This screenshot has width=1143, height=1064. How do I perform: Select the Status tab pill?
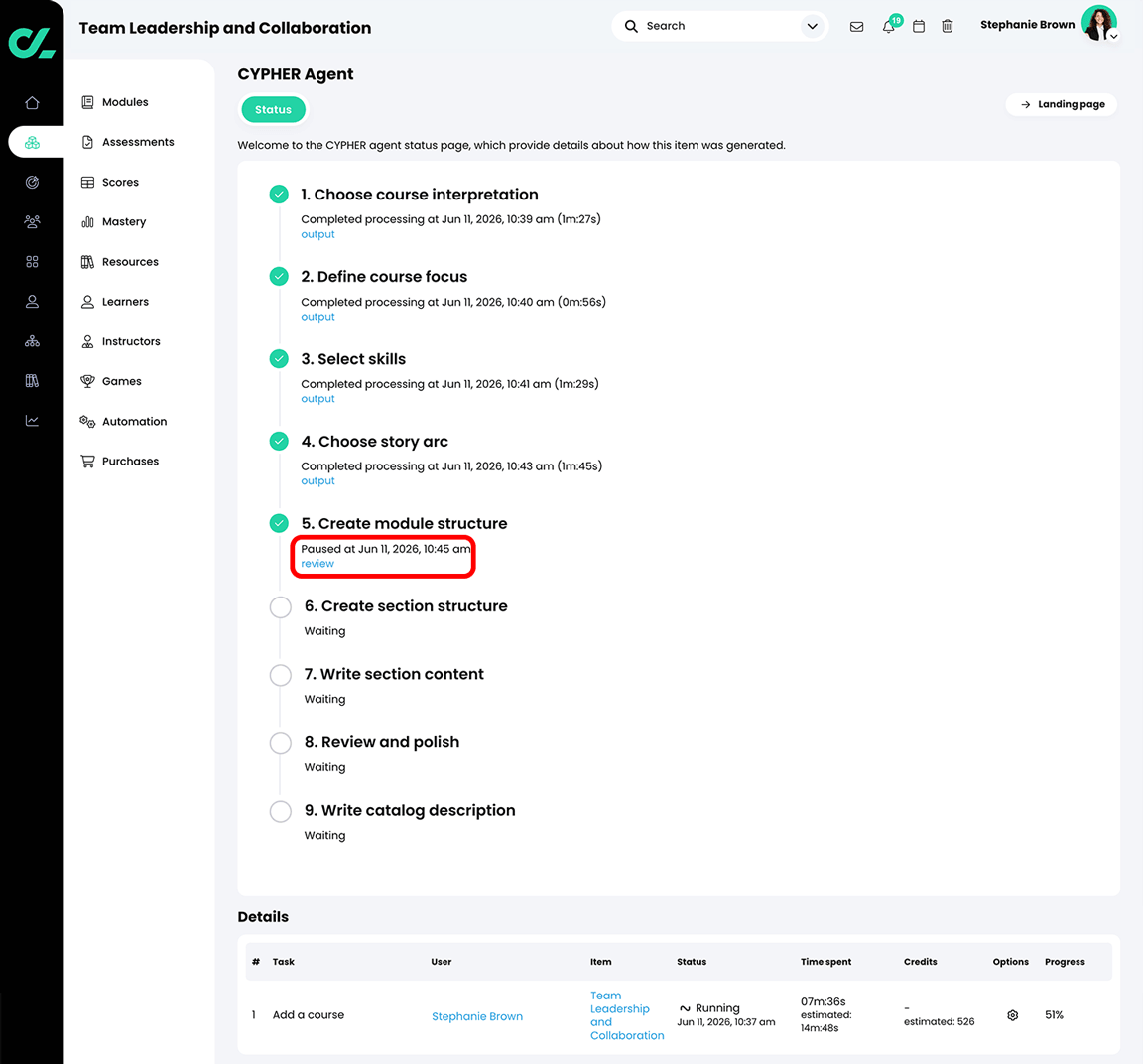click(x=274, y=110)
